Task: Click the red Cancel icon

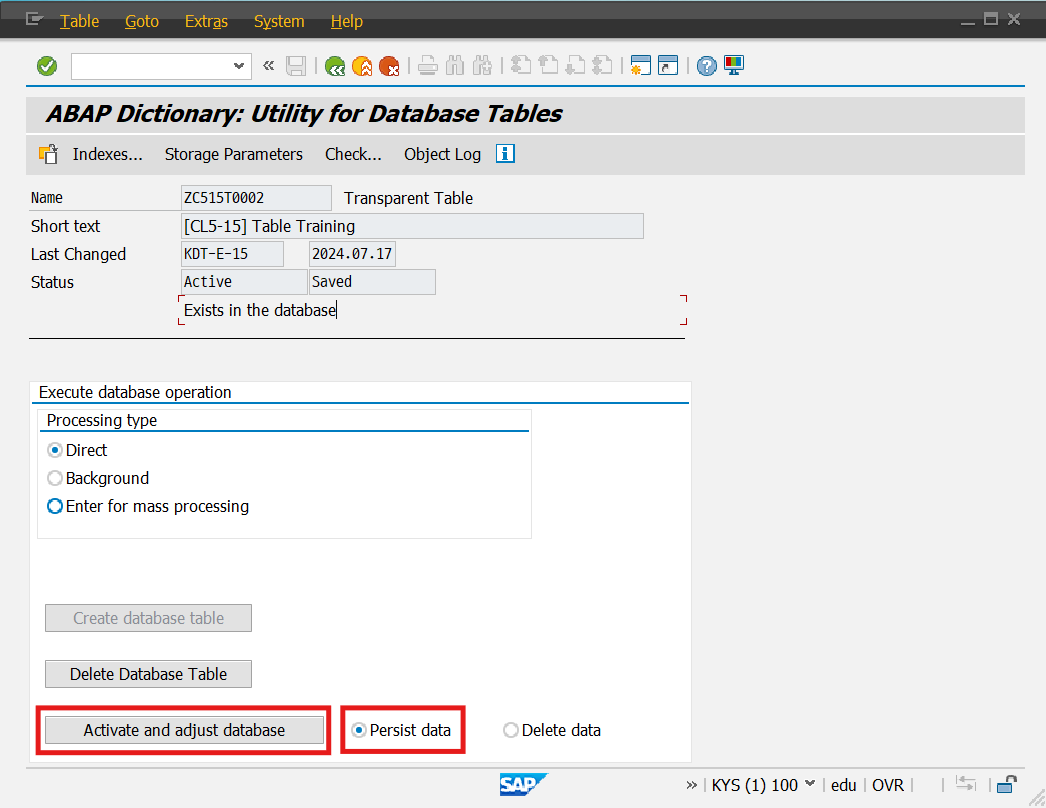Action: [389, 66]
